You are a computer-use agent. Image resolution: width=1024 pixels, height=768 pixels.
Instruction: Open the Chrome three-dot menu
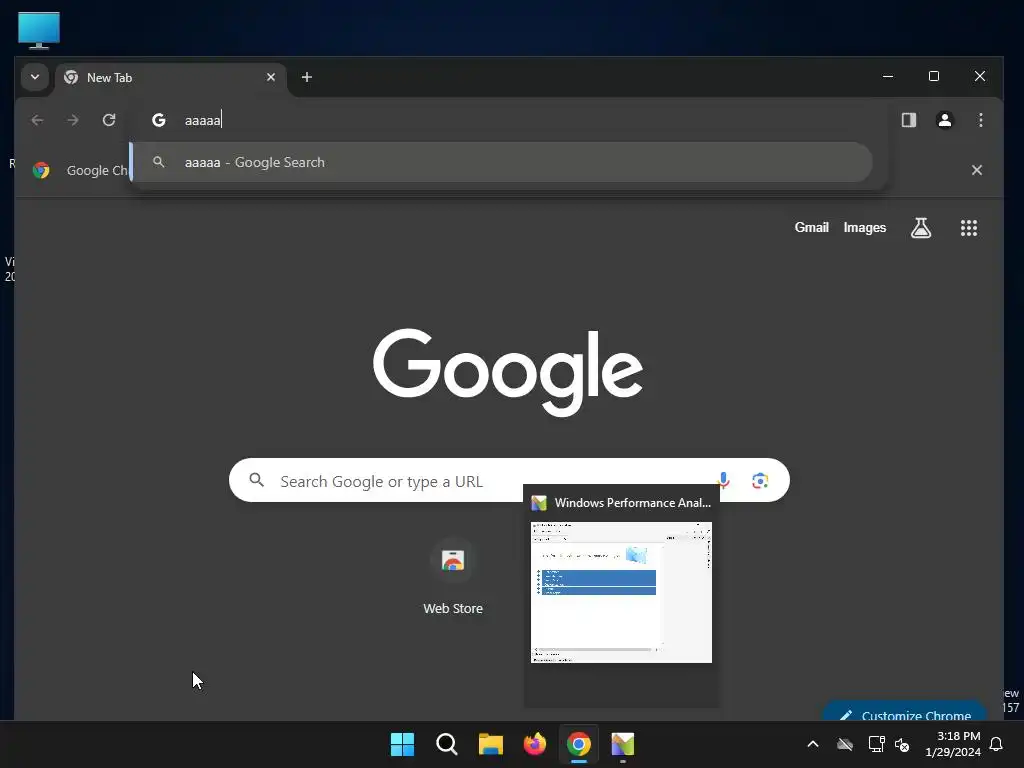tap(980, 120)
